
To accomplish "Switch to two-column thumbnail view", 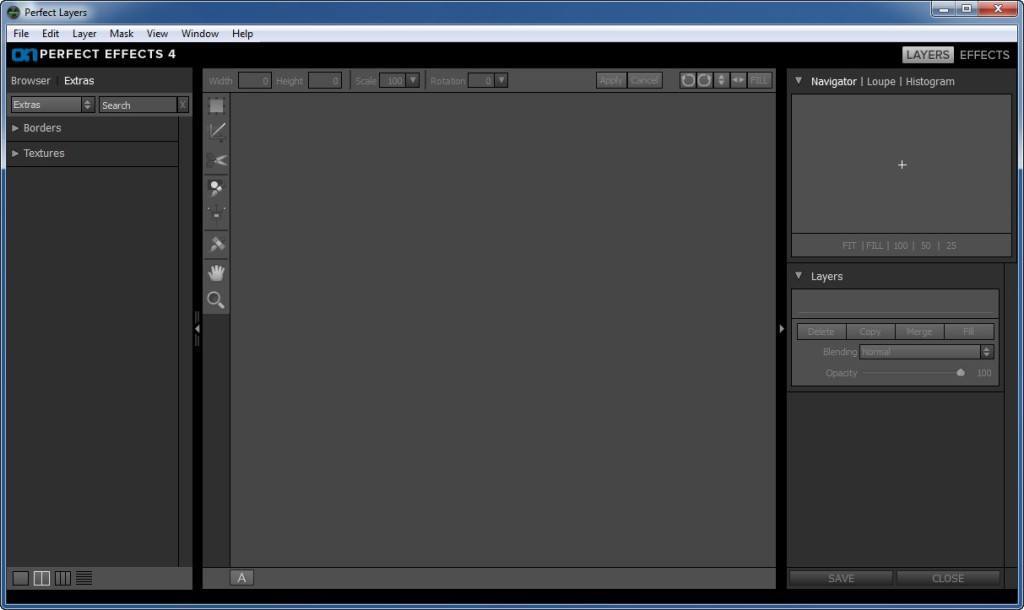I will tap(41, 578).
